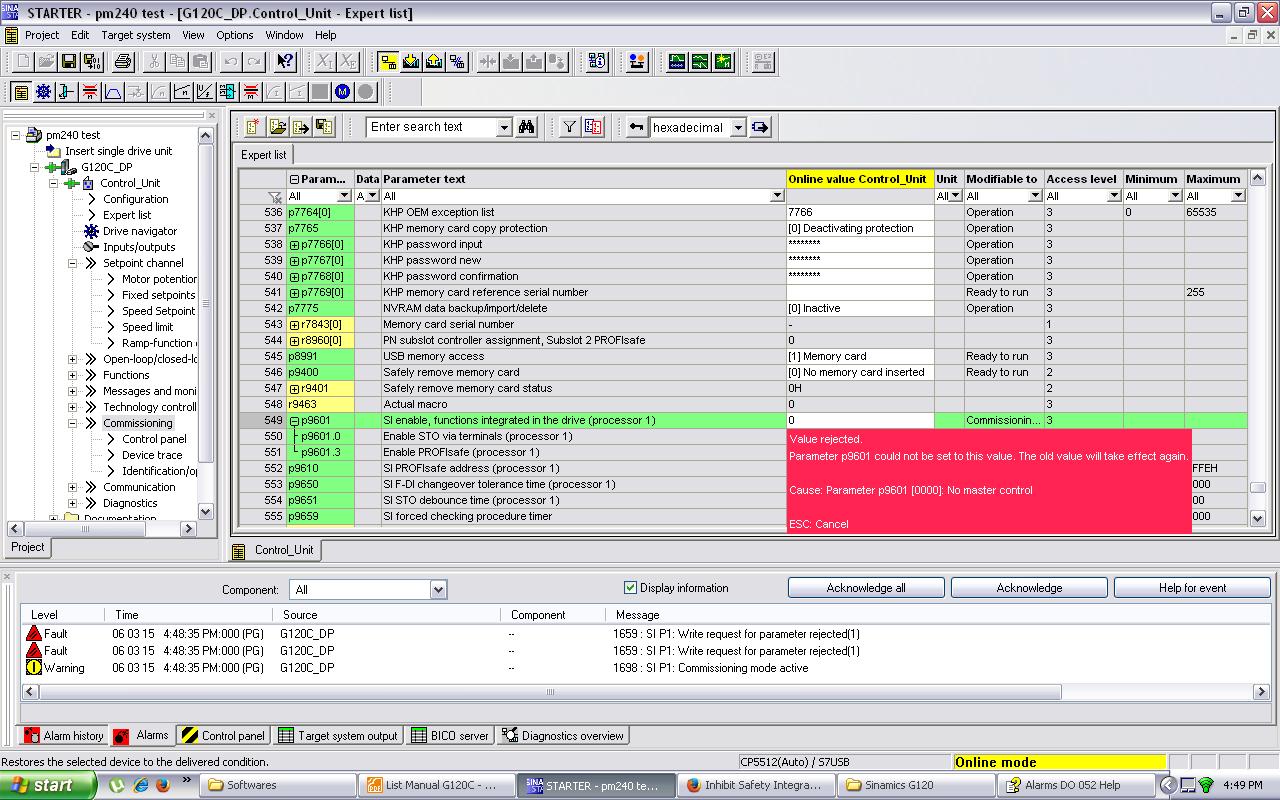Open context help with the arrow-question icon
Viewport: 1280px width, 800px height.
(x=285, y=62)
